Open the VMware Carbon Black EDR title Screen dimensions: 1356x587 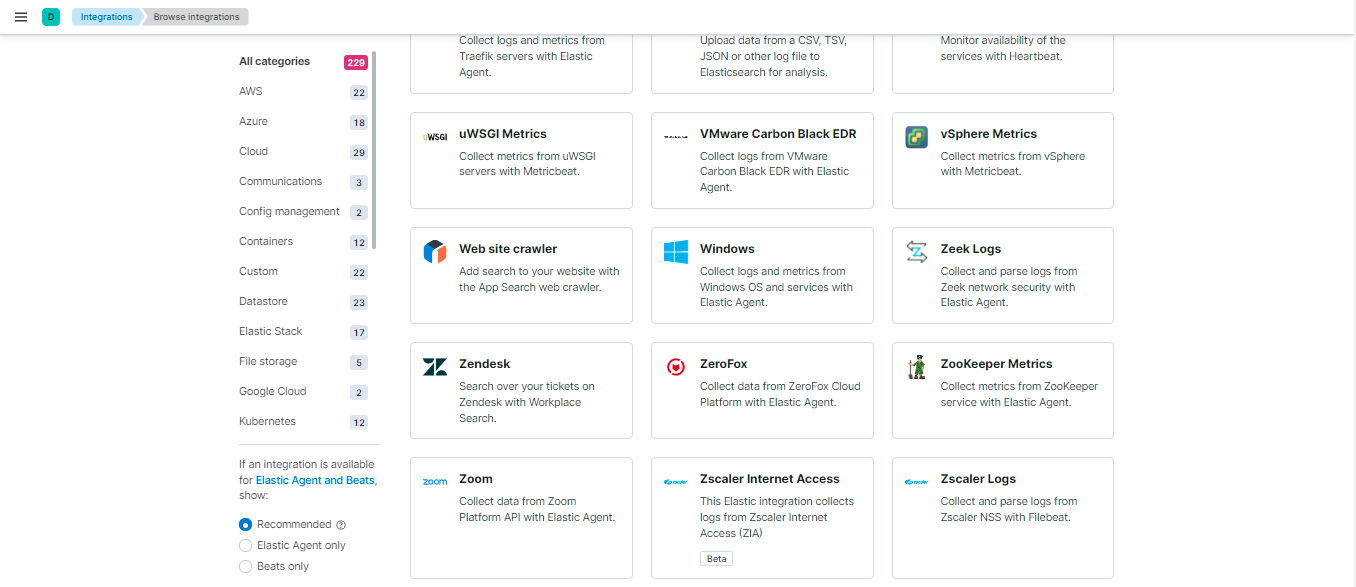tap(778, 134)
